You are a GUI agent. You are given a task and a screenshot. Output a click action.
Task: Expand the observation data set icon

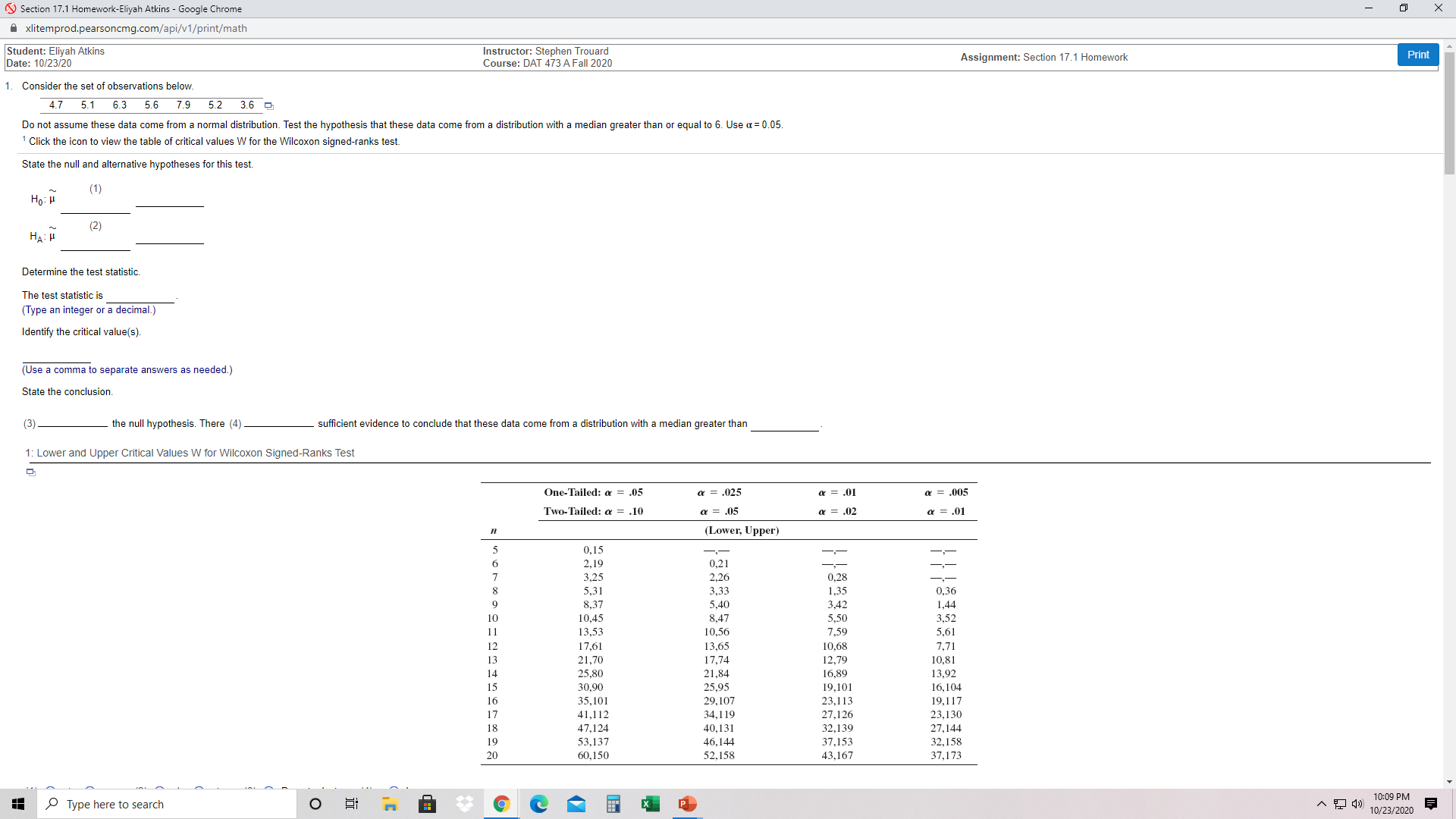click(x=268, y=105)
